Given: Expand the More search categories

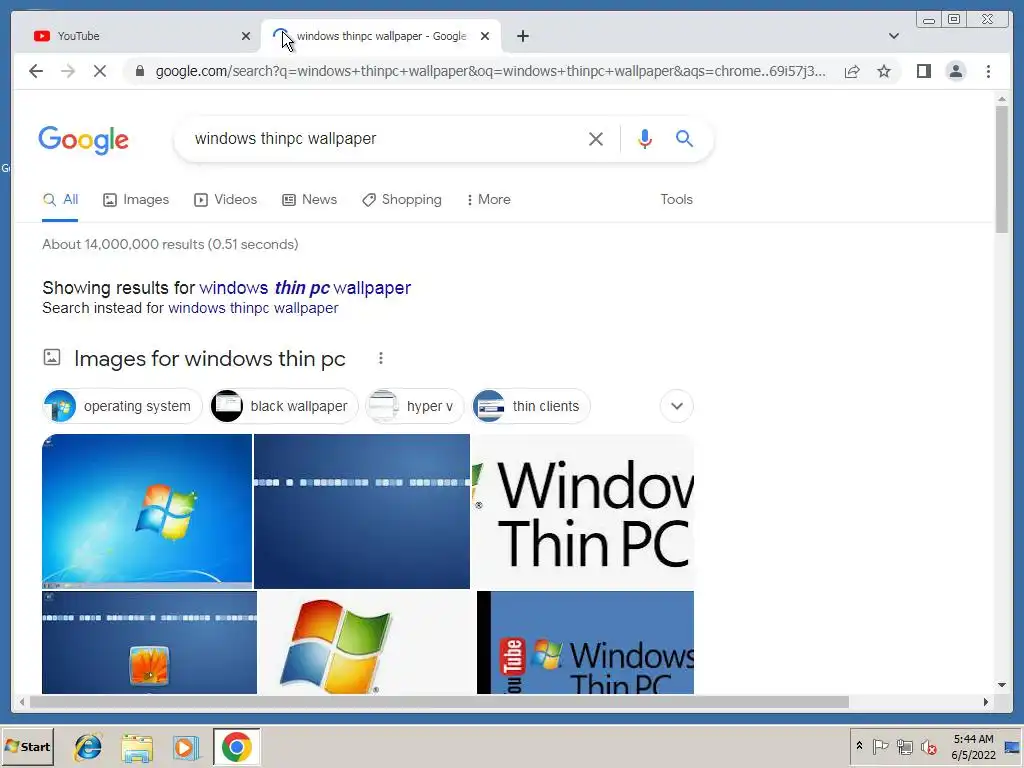Looking at the screenshot, I should tap(488, 200).
